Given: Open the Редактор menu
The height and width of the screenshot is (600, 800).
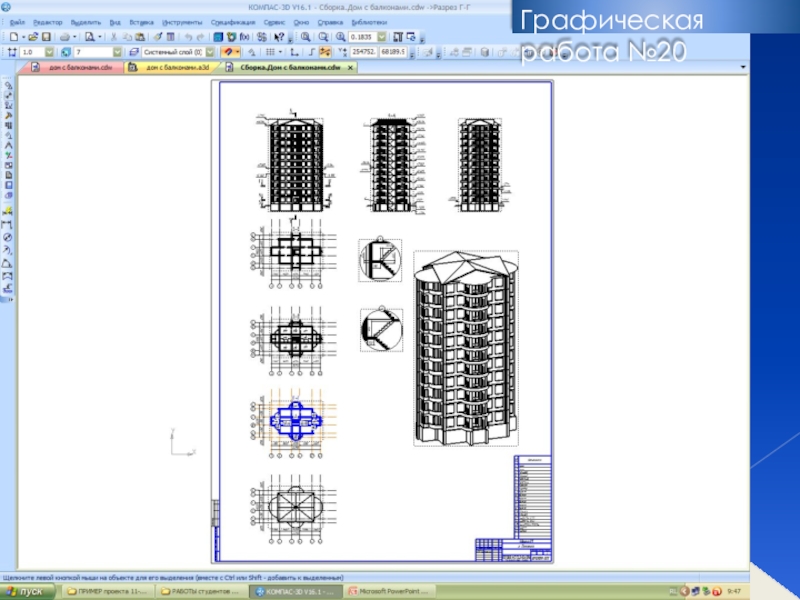Looking at the screenshot, I should pos(47,22).
